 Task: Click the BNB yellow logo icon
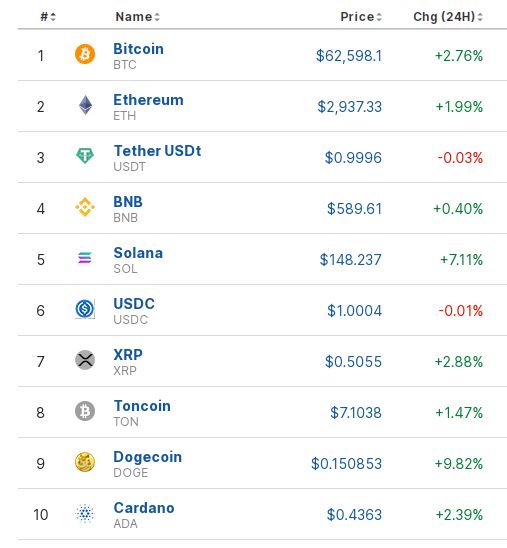(85, 207)
